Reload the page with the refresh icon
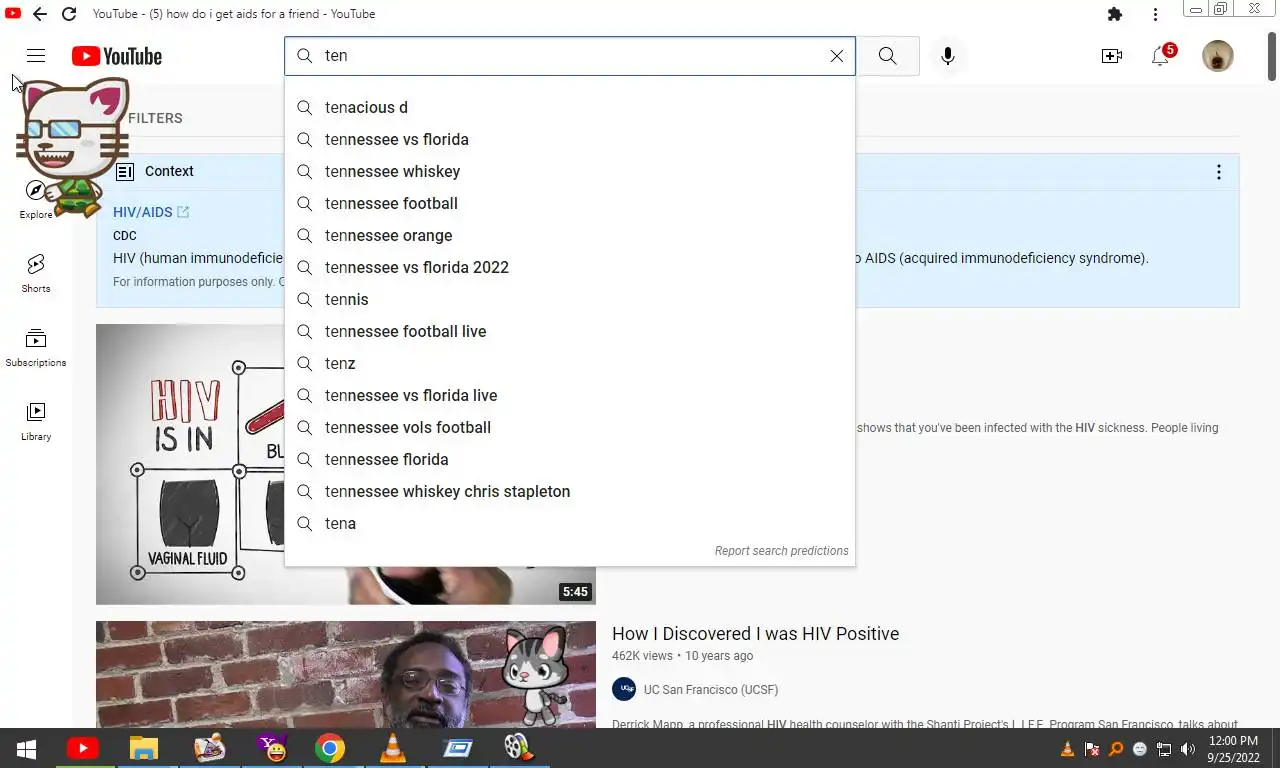The image size is (1280, 768). [69, 14]
